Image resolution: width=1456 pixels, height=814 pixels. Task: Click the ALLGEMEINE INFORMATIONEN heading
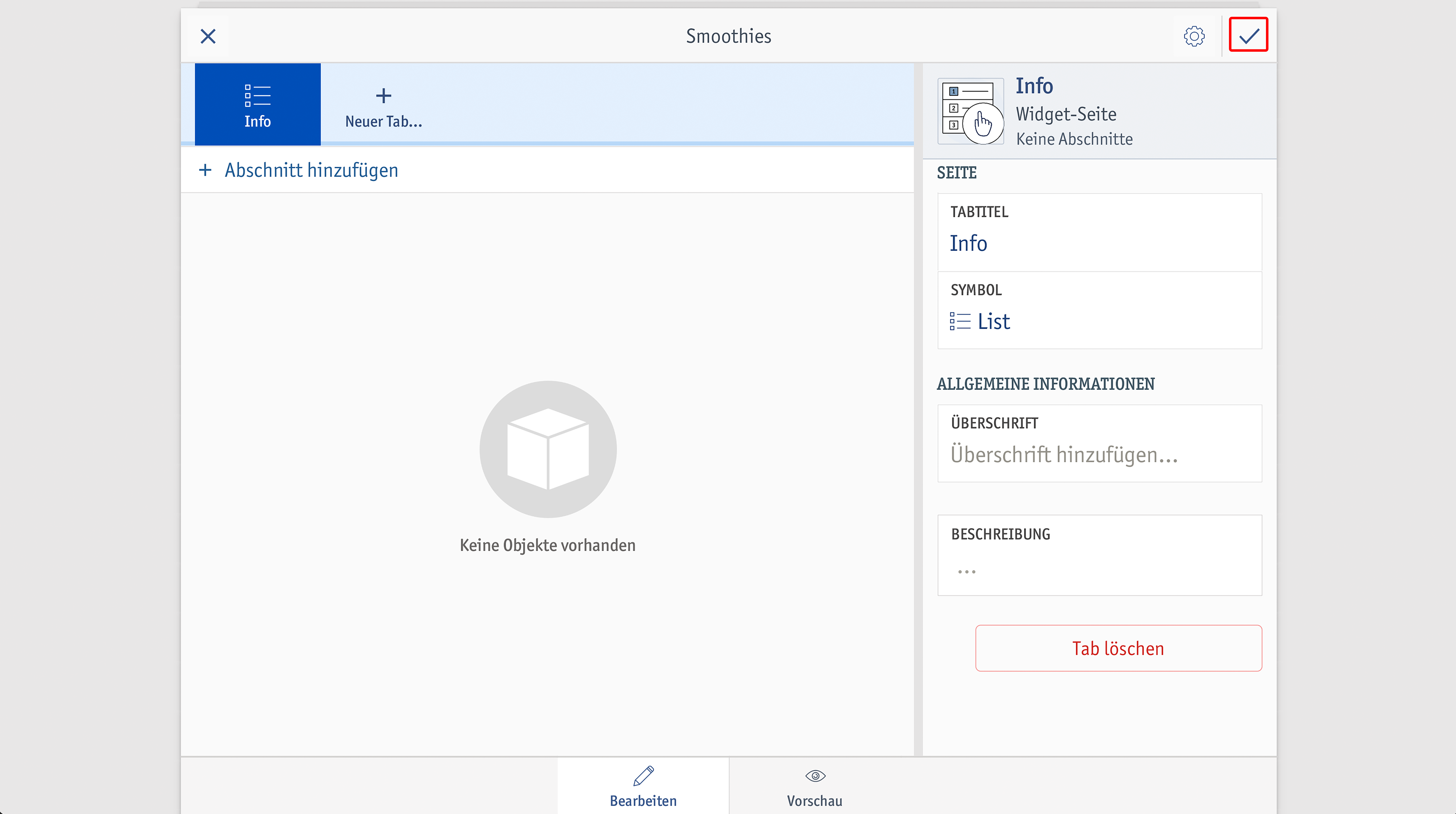pos(1046,384)
